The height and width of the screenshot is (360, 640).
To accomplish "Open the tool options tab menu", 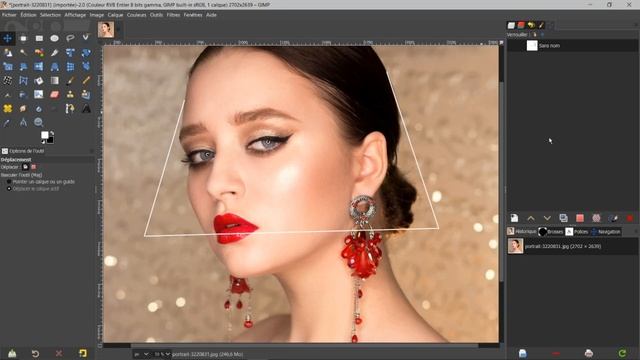I will (91, 151).
